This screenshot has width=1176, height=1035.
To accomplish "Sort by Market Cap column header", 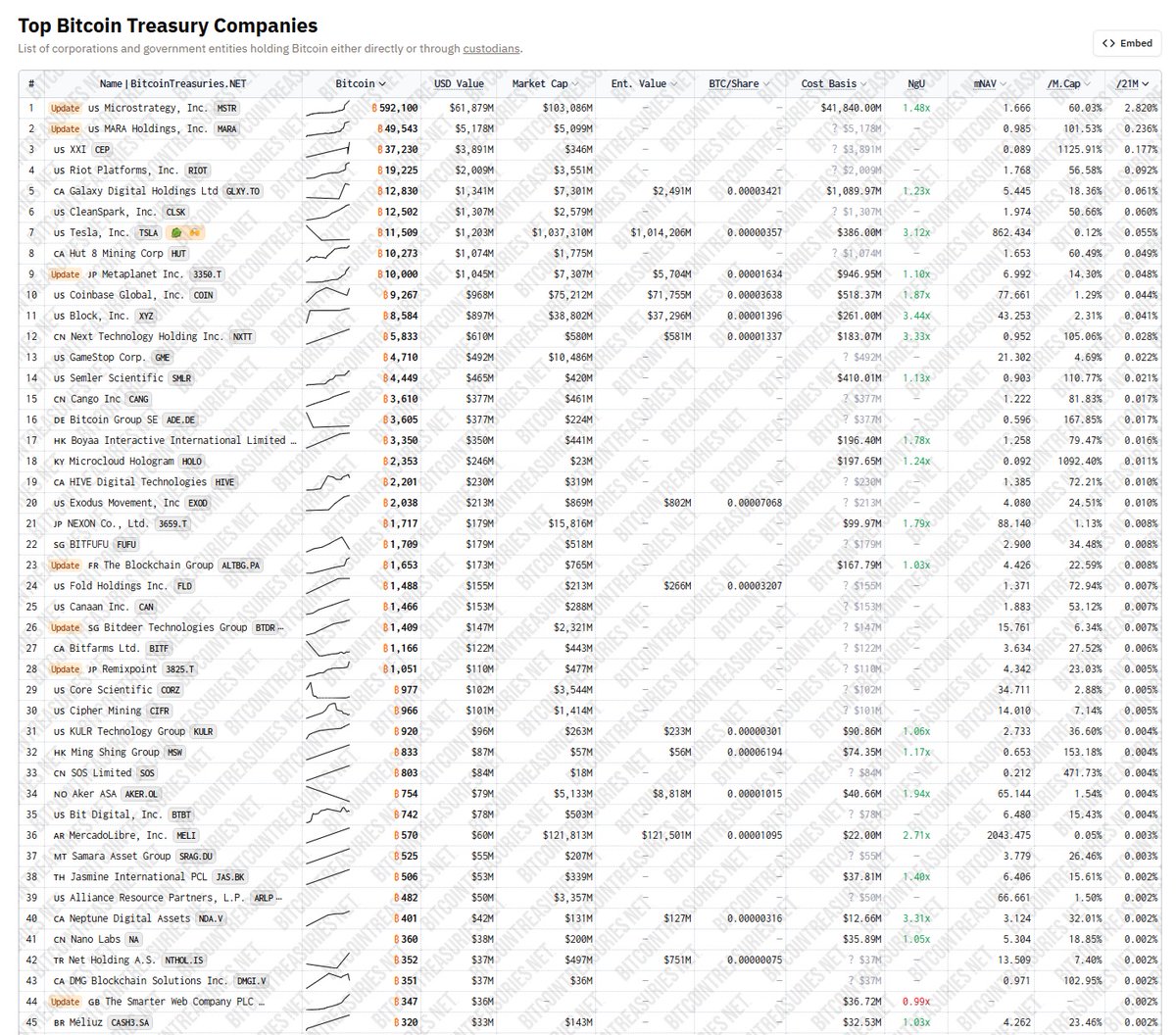I will coord(546,84).
